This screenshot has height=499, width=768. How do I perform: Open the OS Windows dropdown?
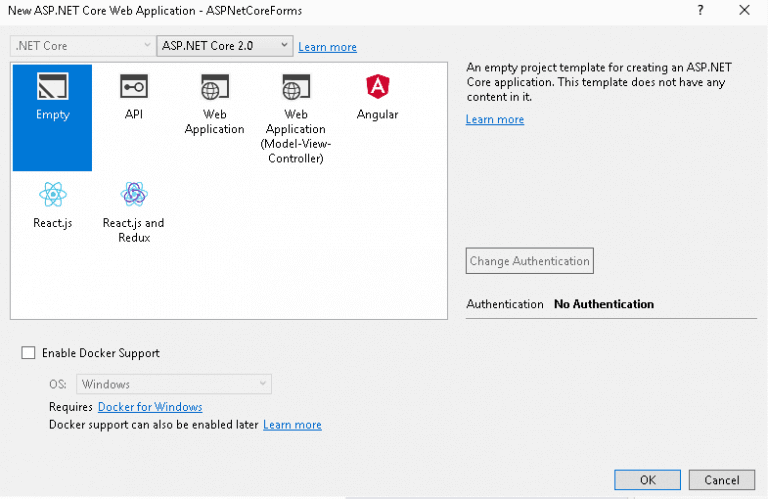click(x=174, y=384)
